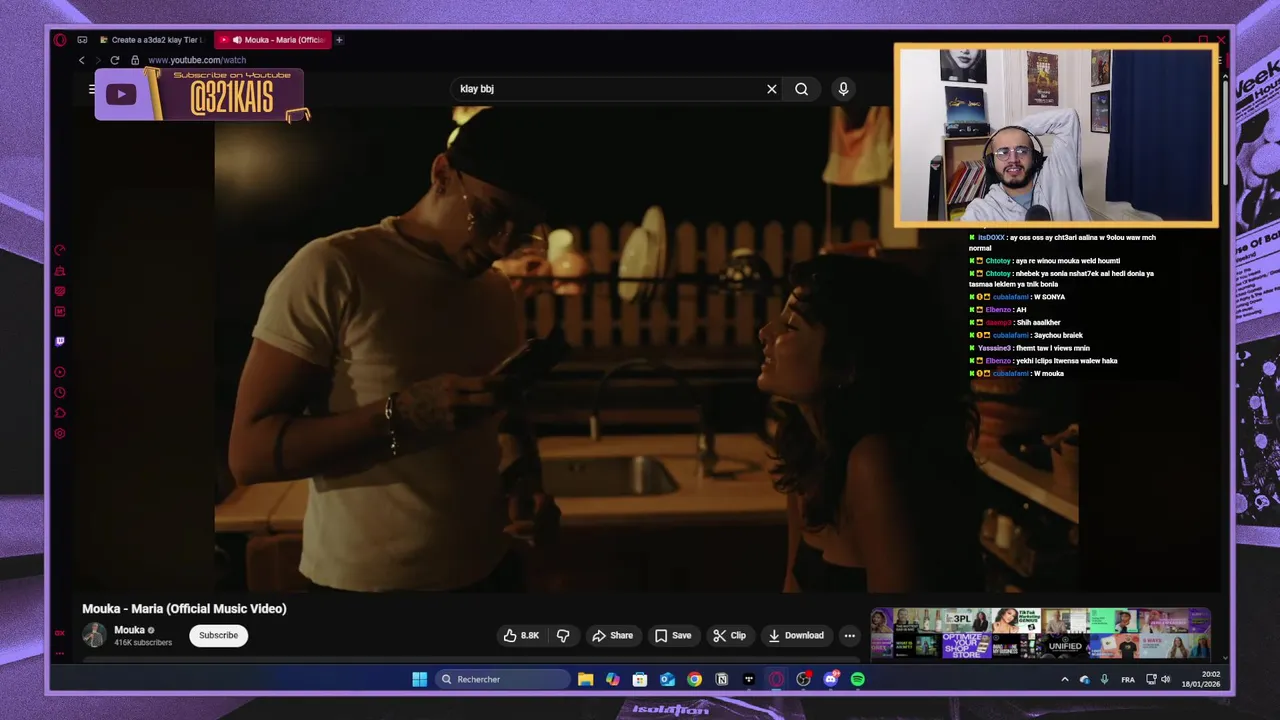
Task: Click chat message "W mouka"
Action: [x=1049, y=373]
